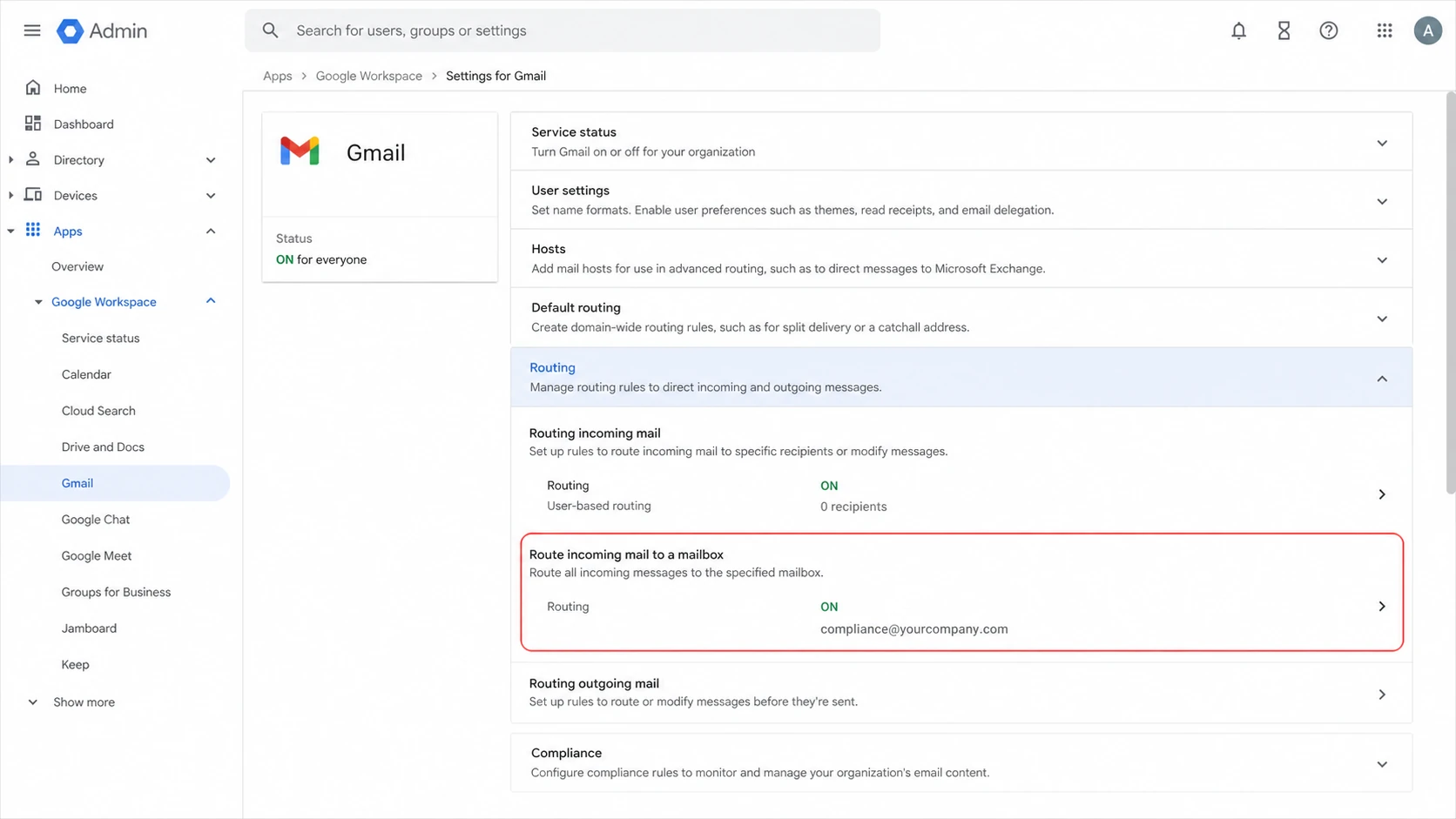This screenshot has width=1456, height=819.
Task: Click the Settings for Gmail breadcrumb
Action: coord(495,76)
